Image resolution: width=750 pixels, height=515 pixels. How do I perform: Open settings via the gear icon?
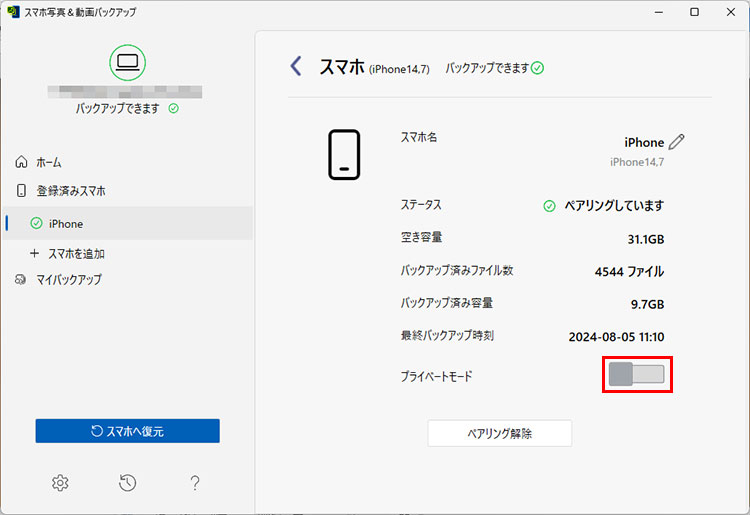click(x=60, y=483)
